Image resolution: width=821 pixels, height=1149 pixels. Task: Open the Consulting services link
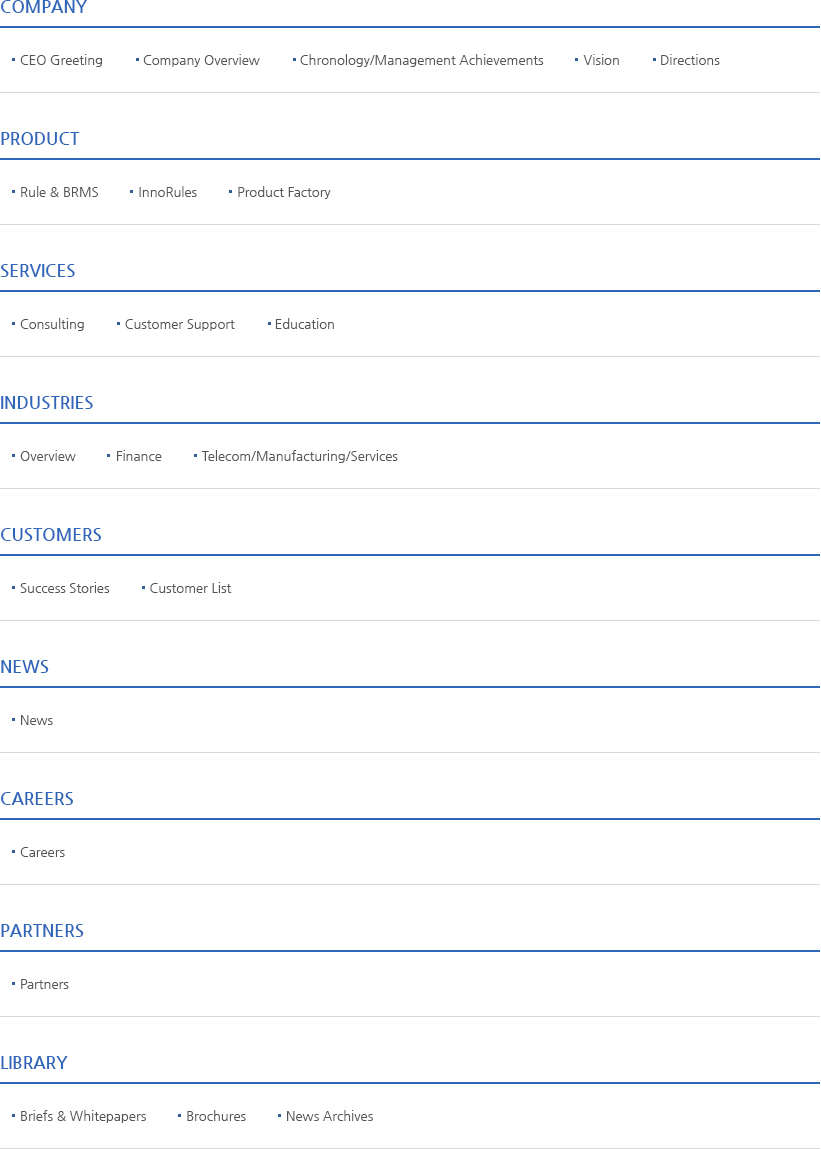coord(52,324)
